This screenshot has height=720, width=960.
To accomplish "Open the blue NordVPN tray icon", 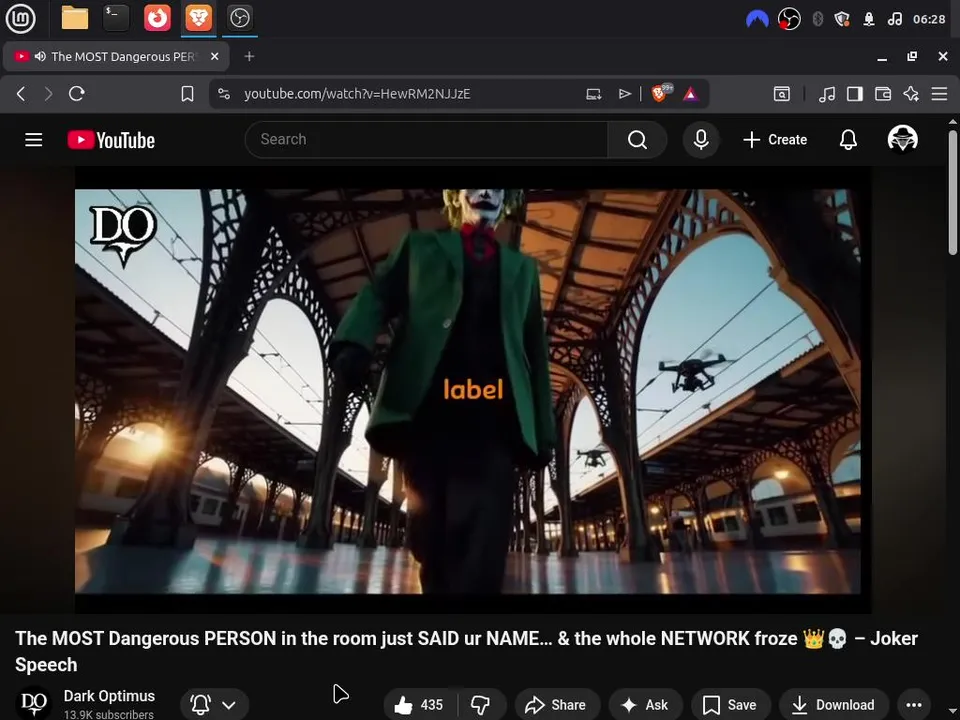I will click(757, 19).
